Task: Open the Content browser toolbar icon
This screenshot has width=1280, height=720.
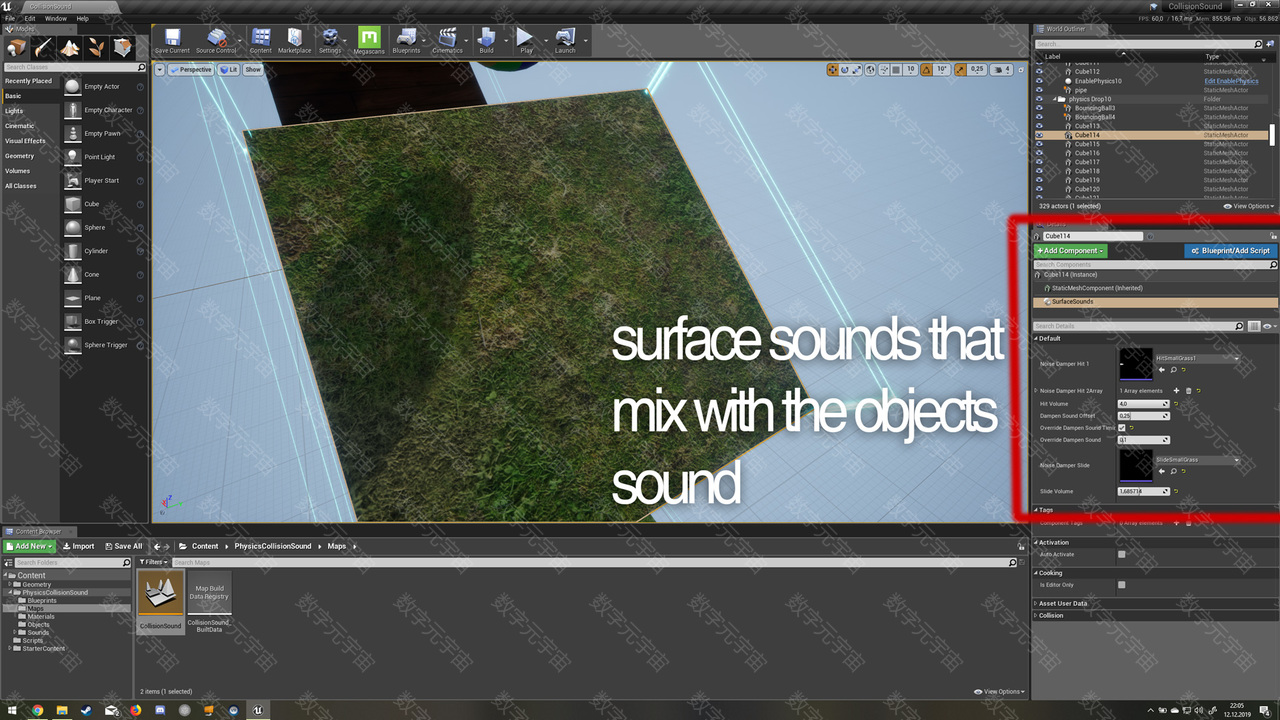Action: [261, 41]
